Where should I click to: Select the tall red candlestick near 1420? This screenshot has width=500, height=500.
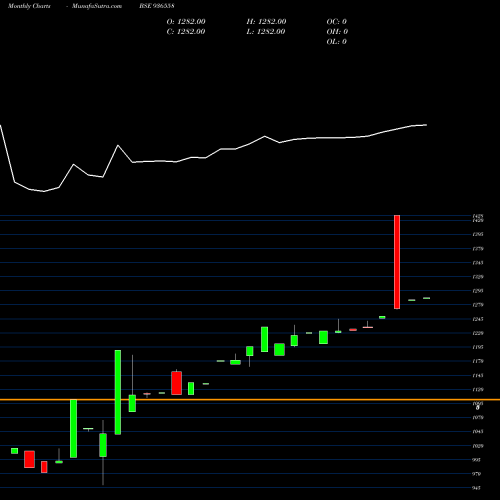(x=397, y=262)
